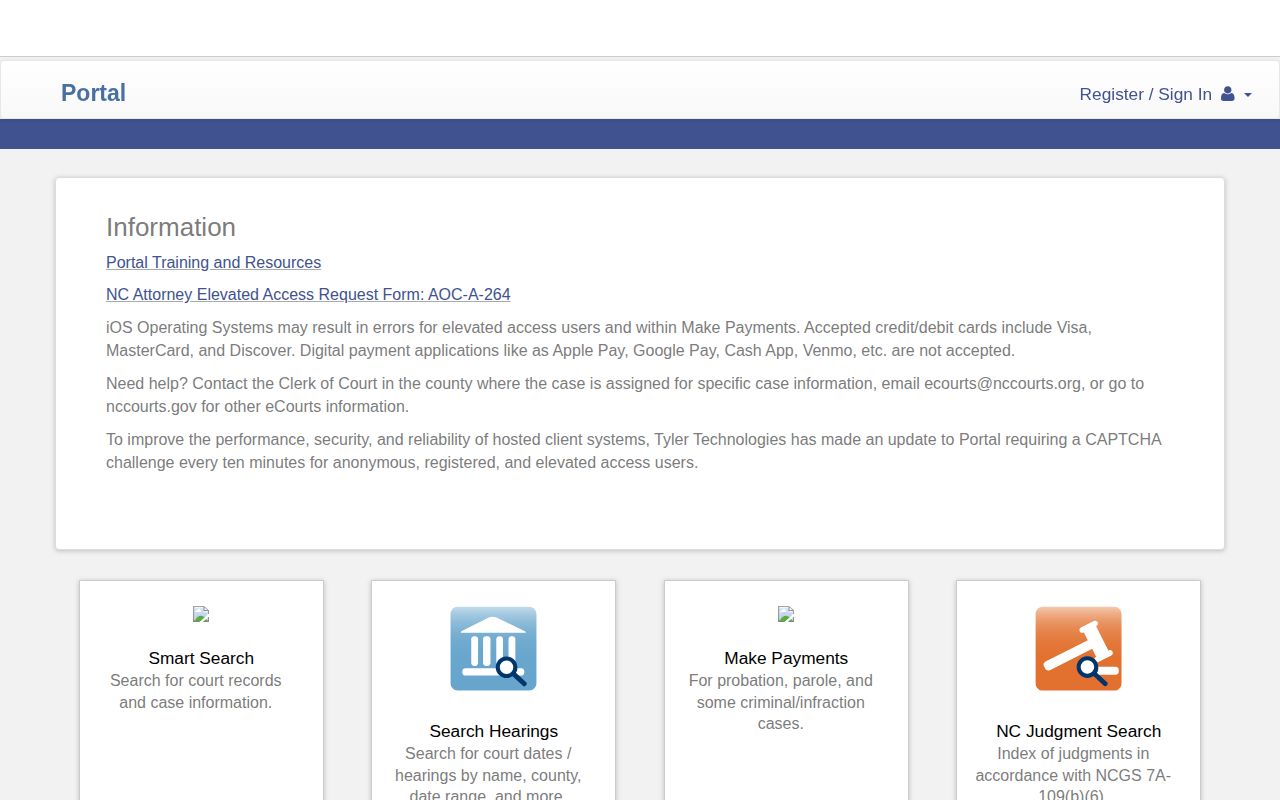This screenshot has height=800, width=1280.
Task: Click the iOS Operating Systems notice paragraph
Action: click(599, 339)
